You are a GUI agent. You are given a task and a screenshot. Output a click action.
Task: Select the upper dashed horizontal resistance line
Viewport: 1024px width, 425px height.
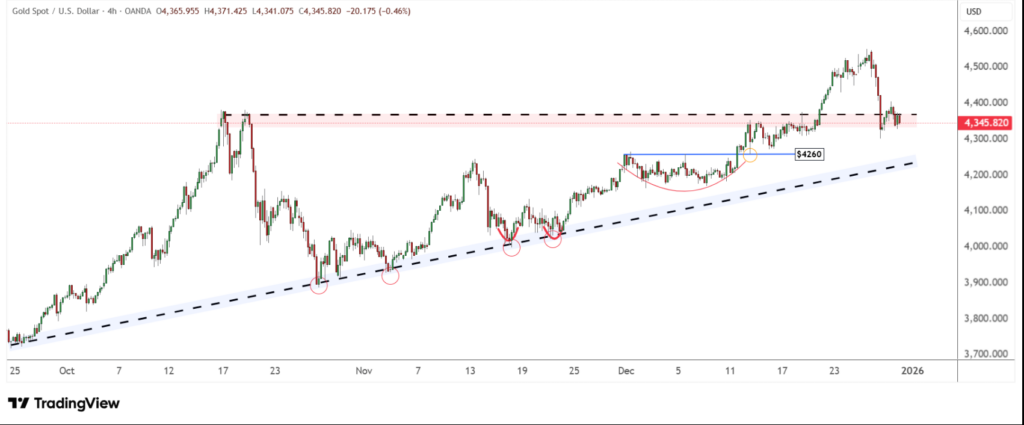click(500, 115)
